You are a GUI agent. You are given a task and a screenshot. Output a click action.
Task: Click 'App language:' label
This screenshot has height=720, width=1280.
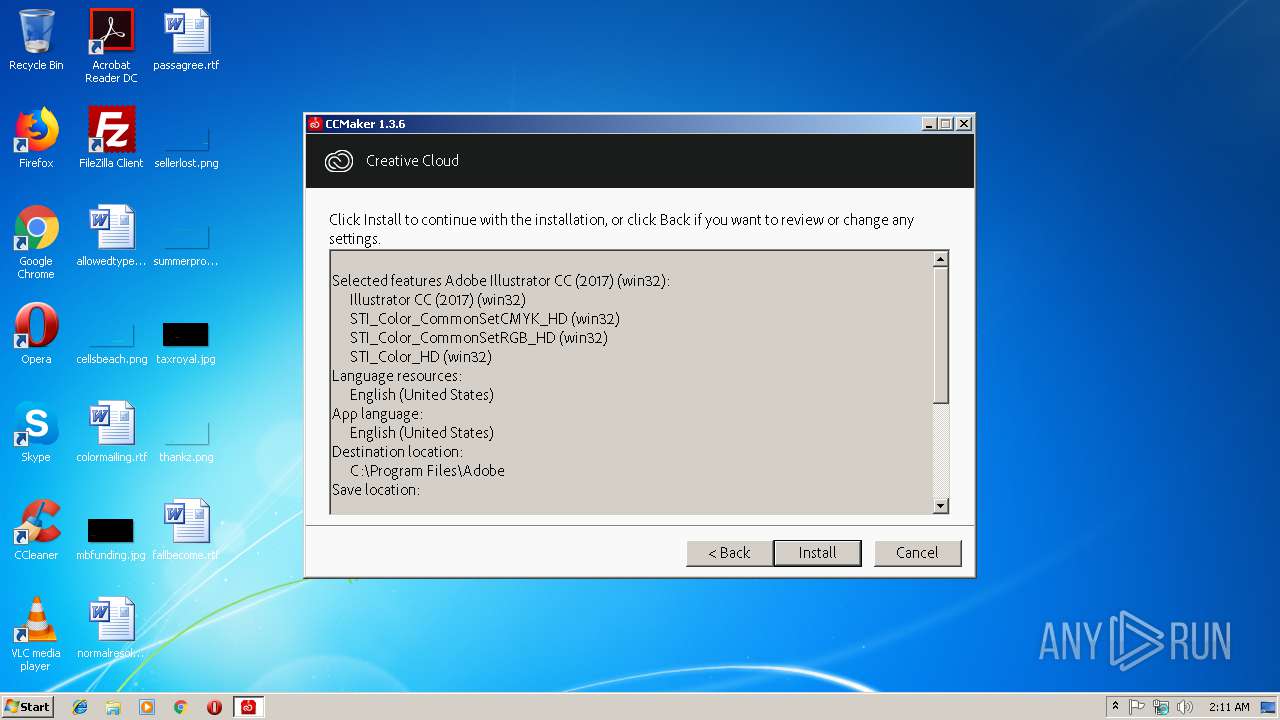tap(377, 413)
